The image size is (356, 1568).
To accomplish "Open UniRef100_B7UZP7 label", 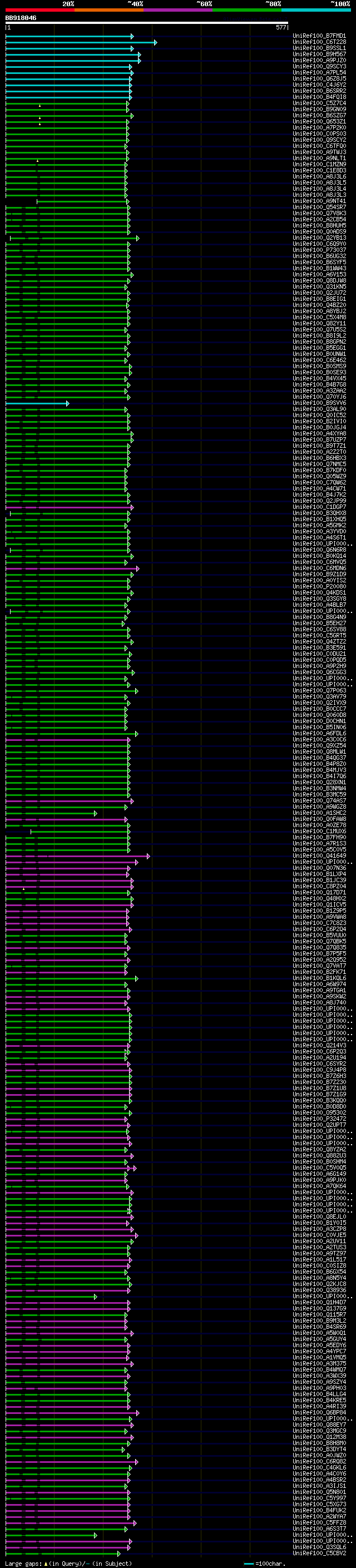I will point(319,440).
